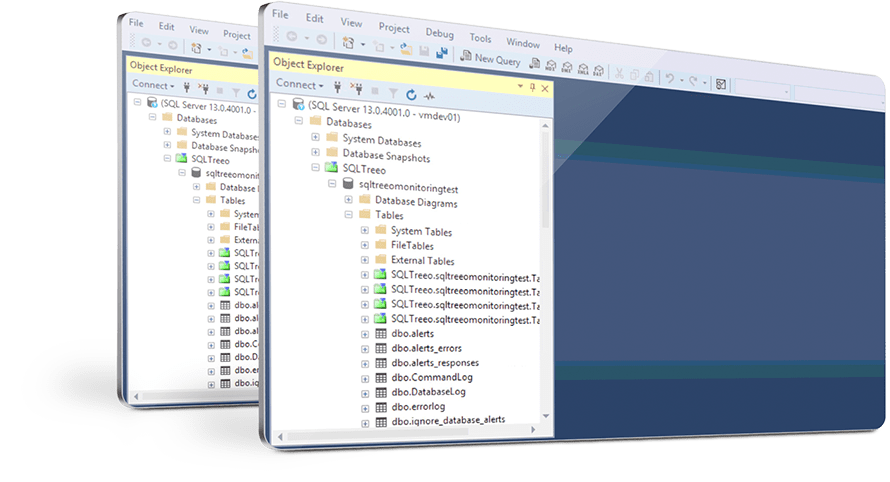Select dbo.DatabaseLog table in the front window

(x=429, y=392)
